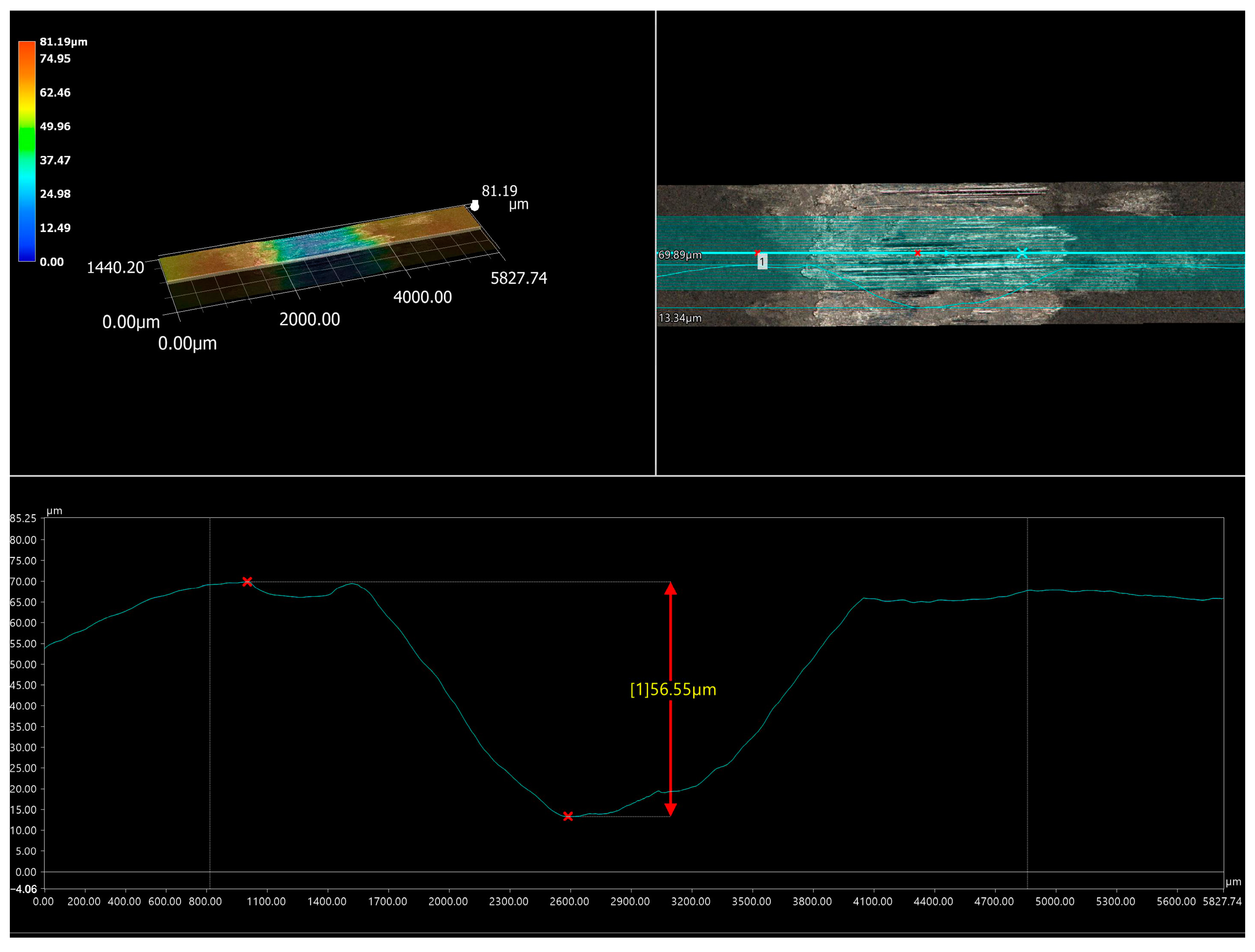The image size is (1255, 952).
Task: Click the 69.89µm height label
Action: pyautogui.click(x=680, y=255)
